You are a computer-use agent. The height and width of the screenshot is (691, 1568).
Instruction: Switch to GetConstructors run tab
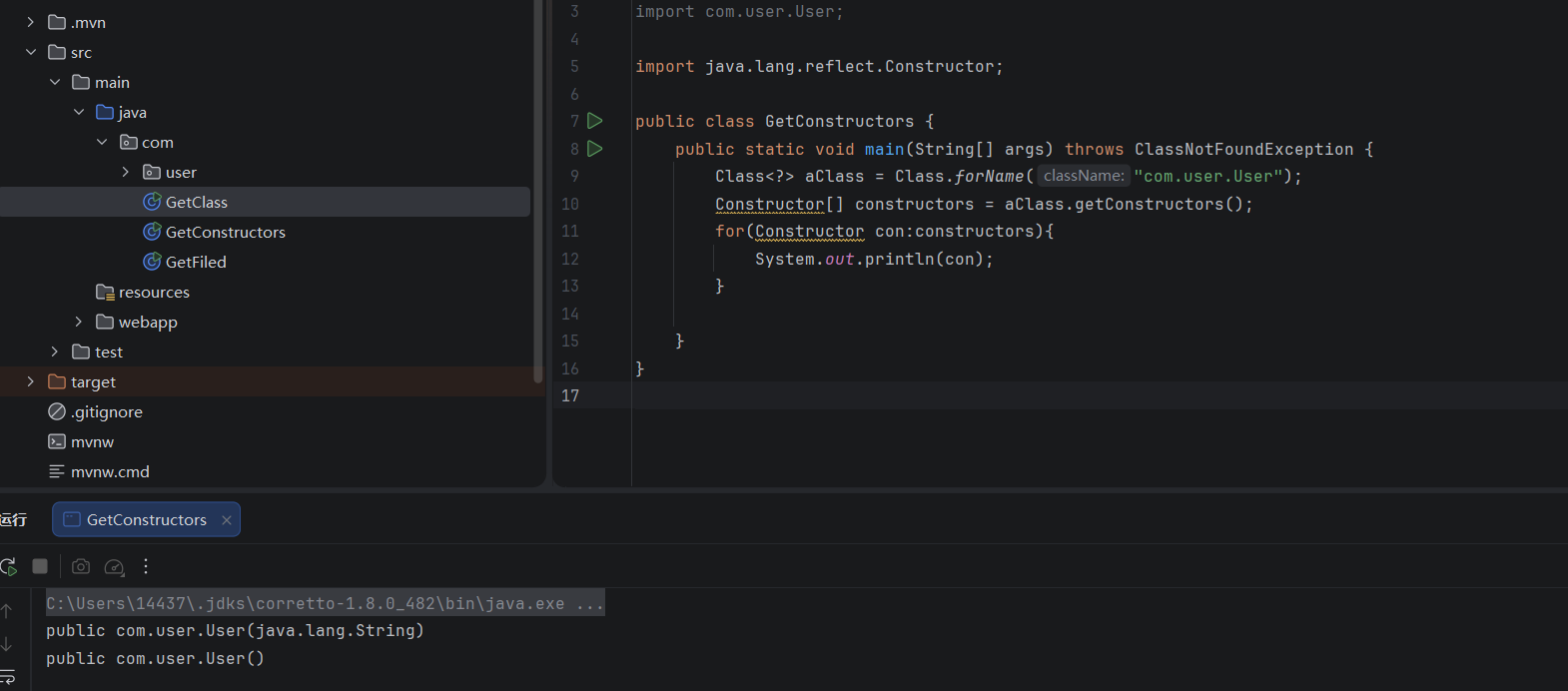coord(146,519)
